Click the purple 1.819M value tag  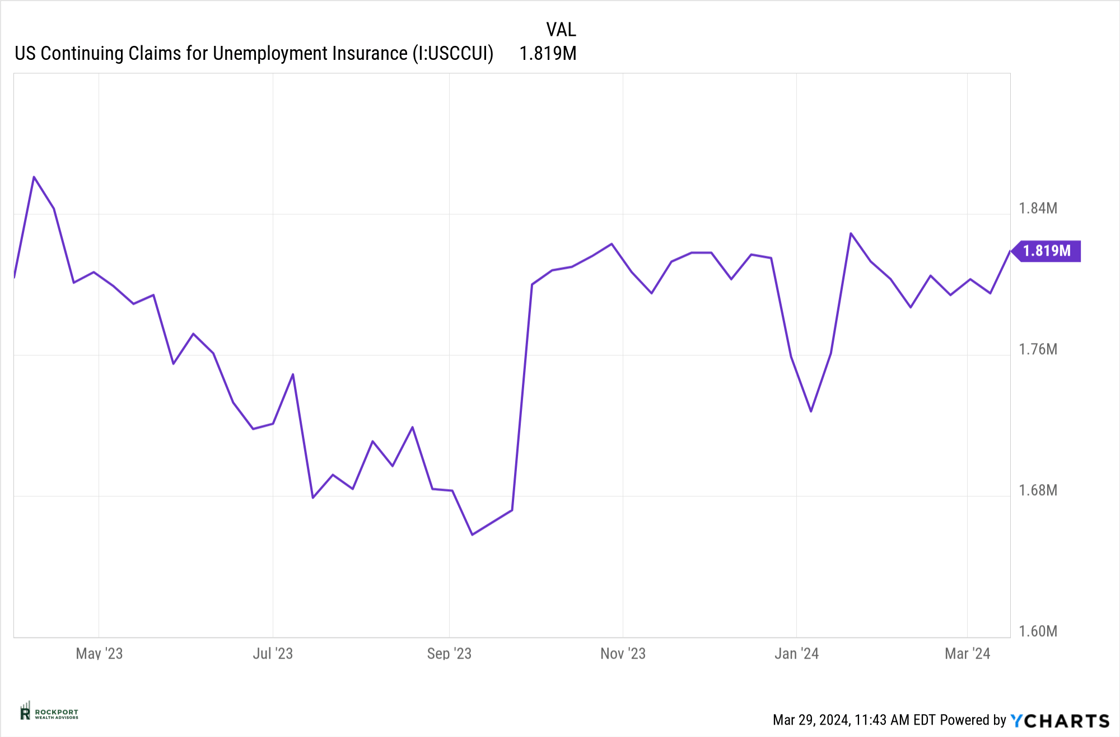coord(1047,251)
